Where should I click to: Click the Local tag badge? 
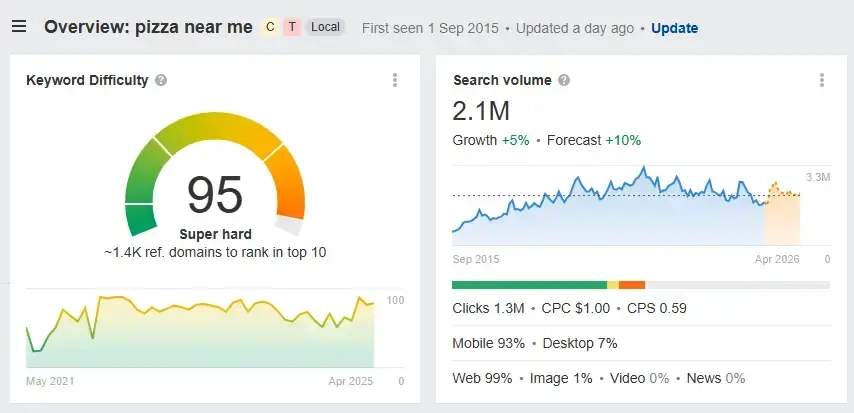click(x=325, y=27)
